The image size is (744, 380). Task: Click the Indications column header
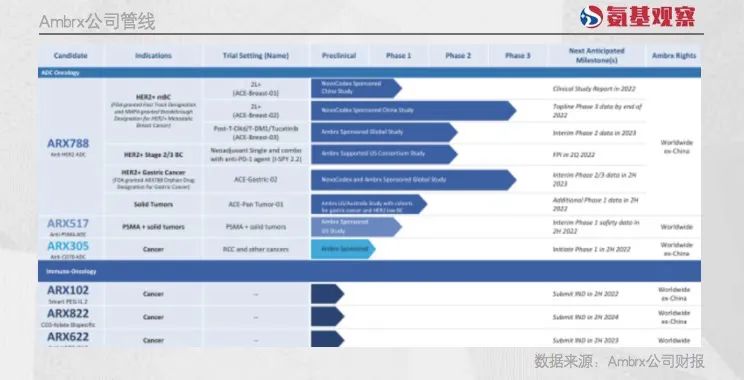[x=153, y=56]
